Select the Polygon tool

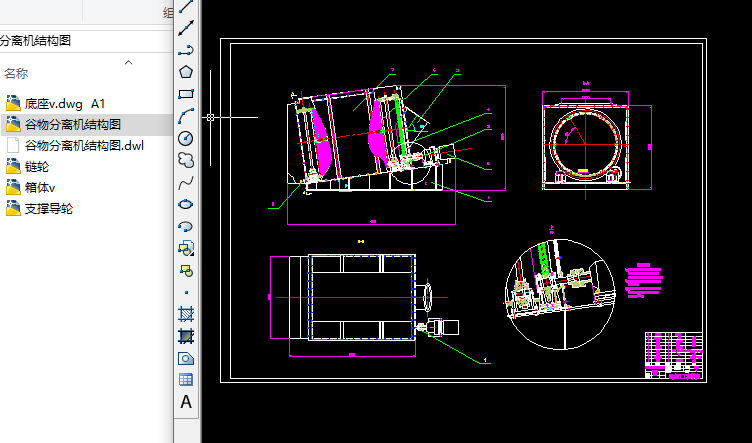[x=186, y=72]
